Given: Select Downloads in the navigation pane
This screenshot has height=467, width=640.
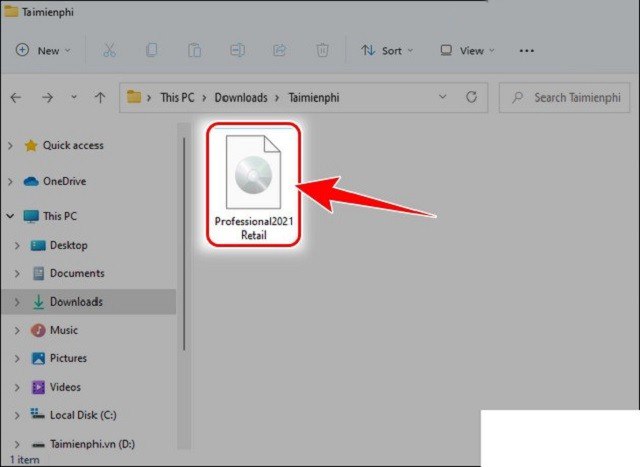Looking at the screenshot, I should [x=76, y=302].
